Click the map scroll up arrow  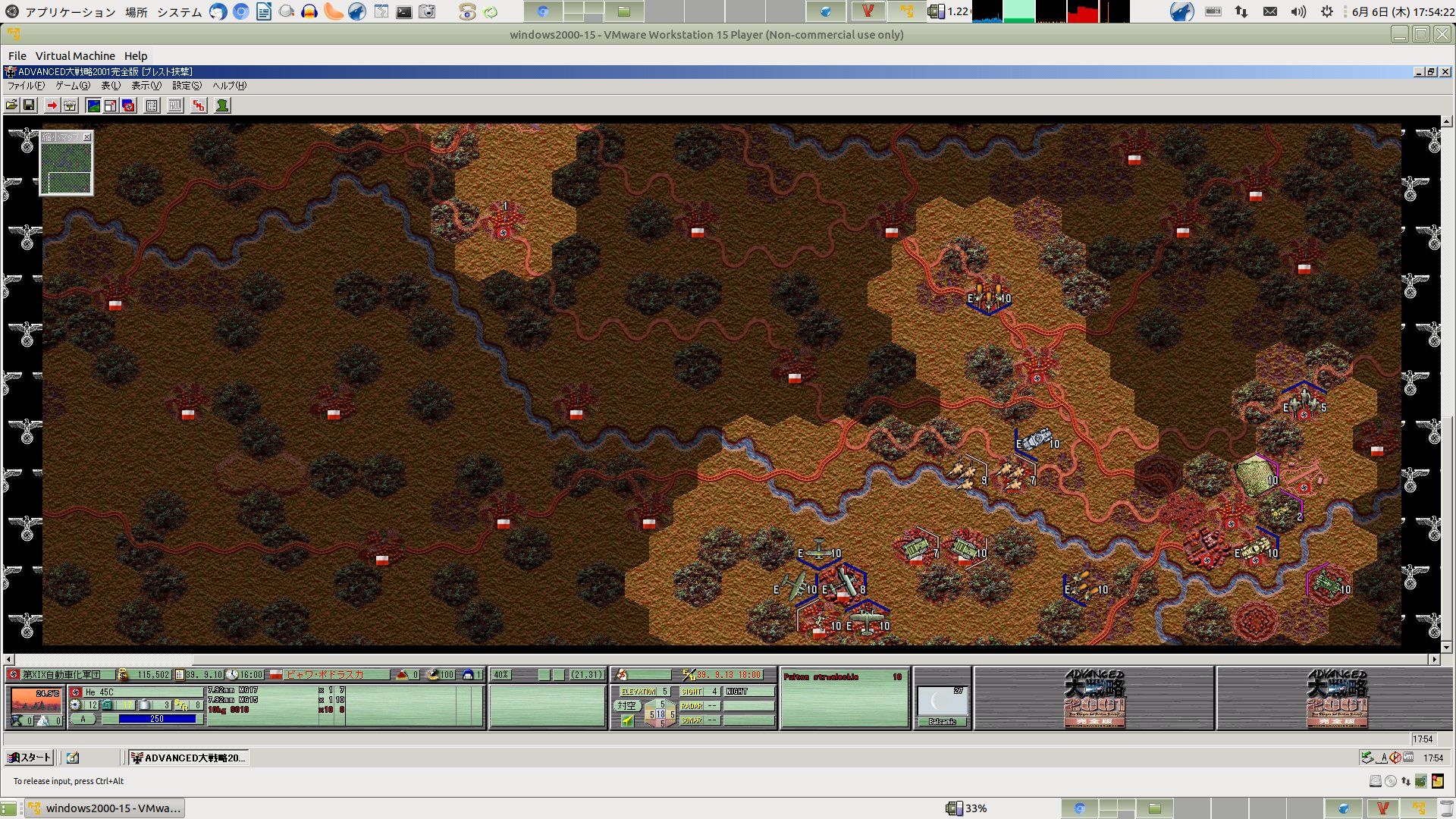(1446, 121)
